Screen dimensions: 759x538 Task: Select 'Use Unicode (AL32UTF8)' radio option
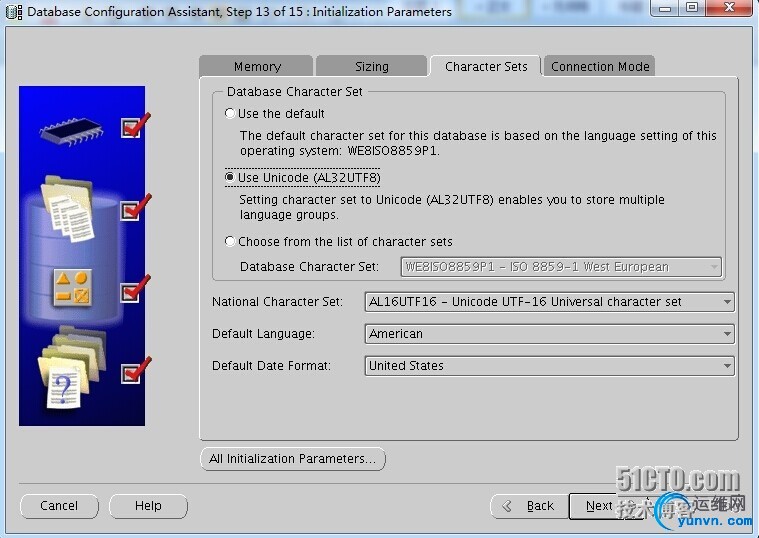(x=230, y=177)
